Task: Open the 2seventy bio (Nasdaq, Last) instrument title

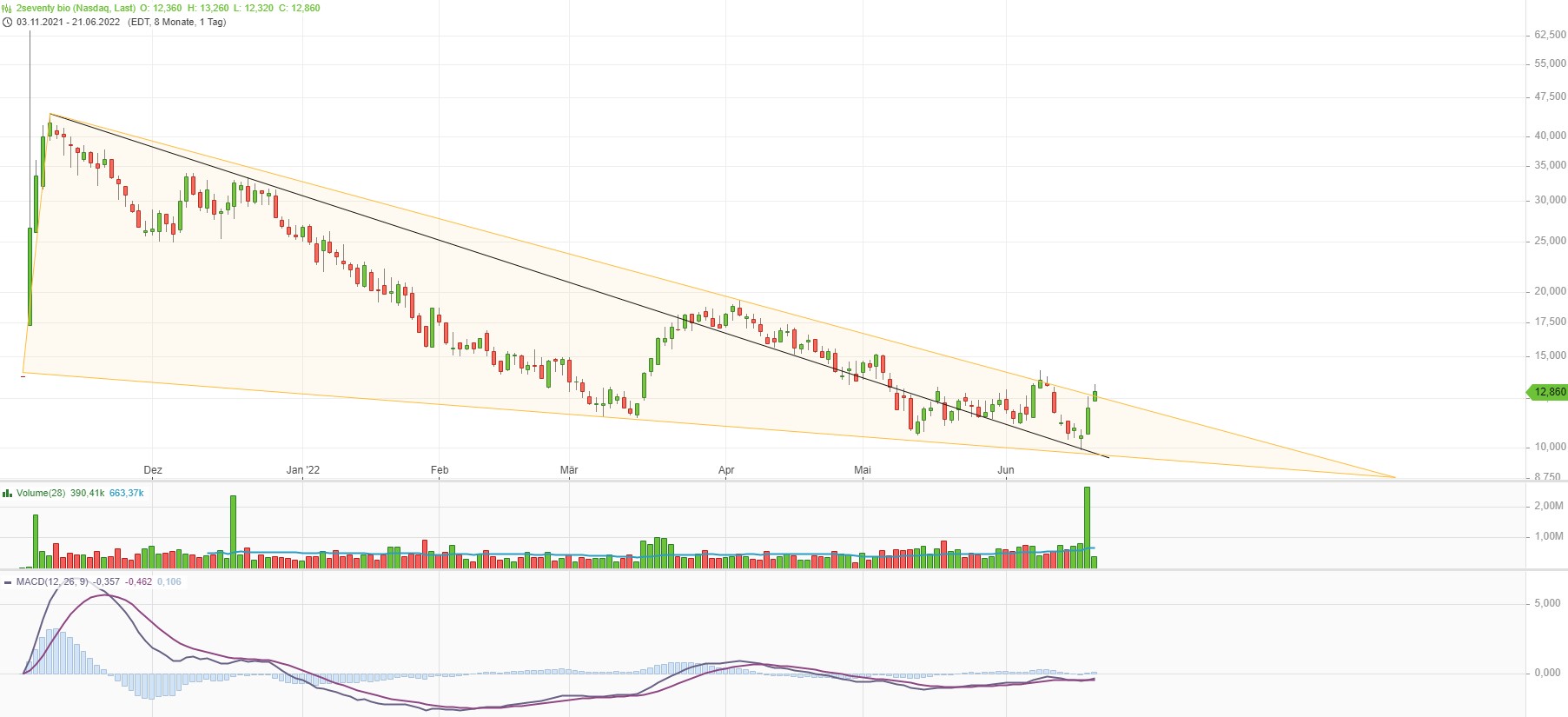Action: coord(76,8)
